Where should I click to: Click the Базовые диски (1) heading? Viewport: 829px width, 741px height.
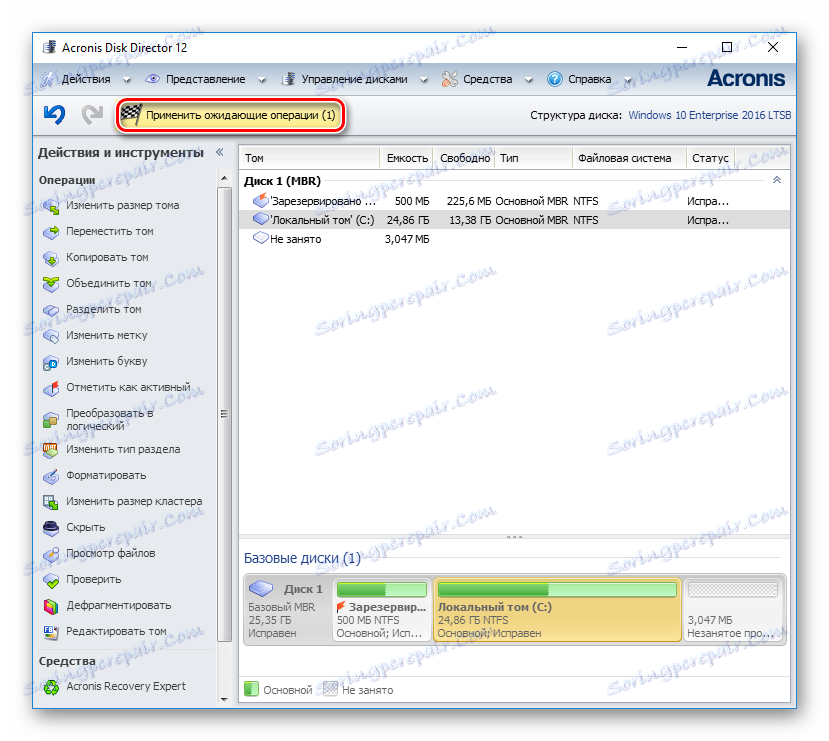click(302, 559)
